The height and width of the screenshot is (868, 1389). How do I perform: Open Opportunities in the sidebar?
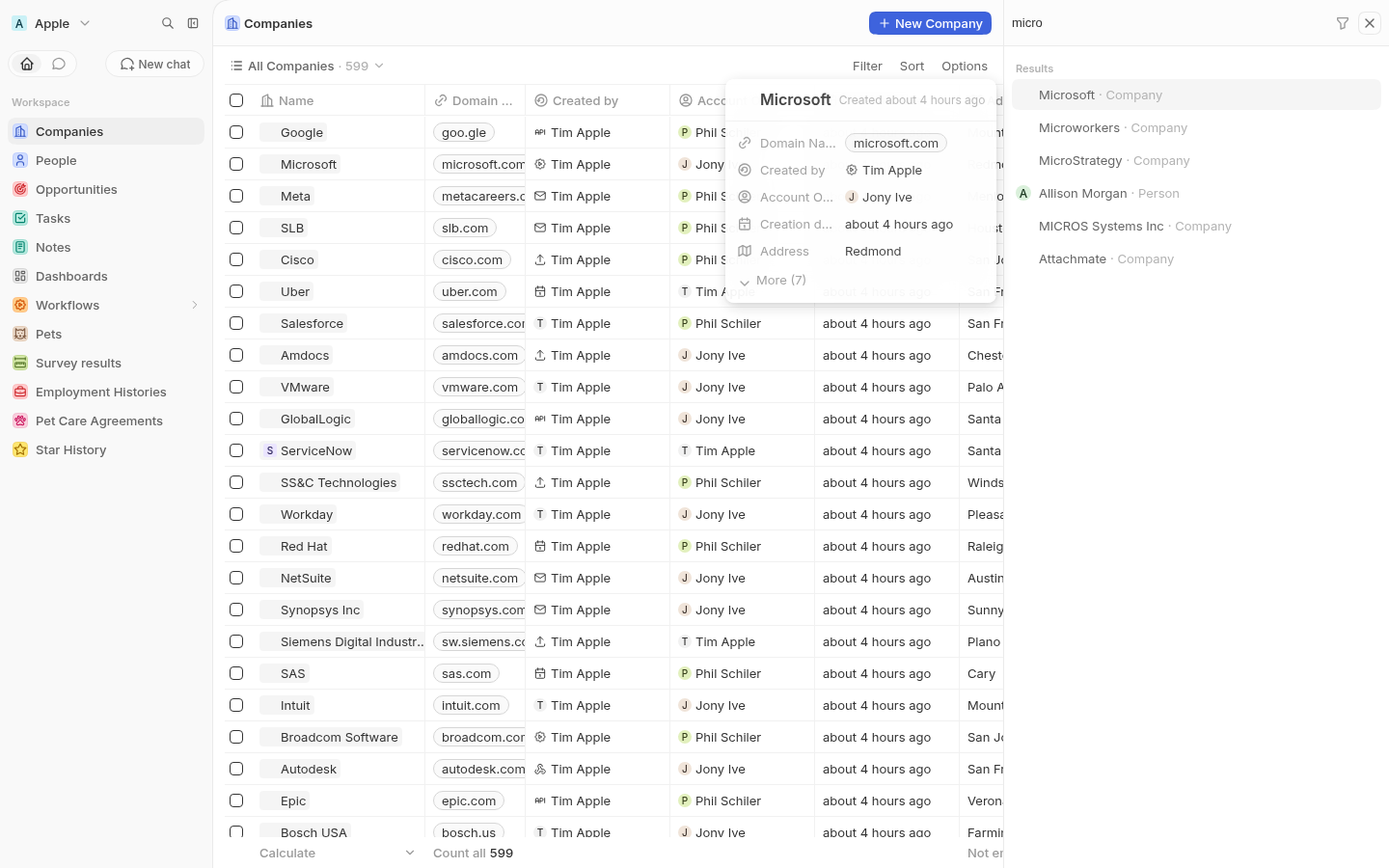pos(106,189)
